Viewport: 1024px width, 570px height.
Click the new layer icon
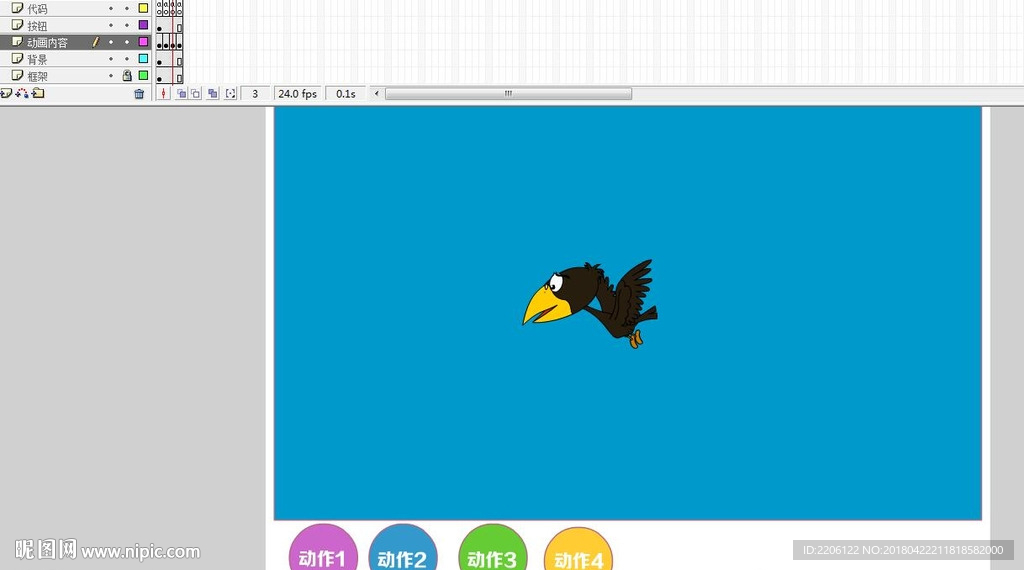click(6, 93)
